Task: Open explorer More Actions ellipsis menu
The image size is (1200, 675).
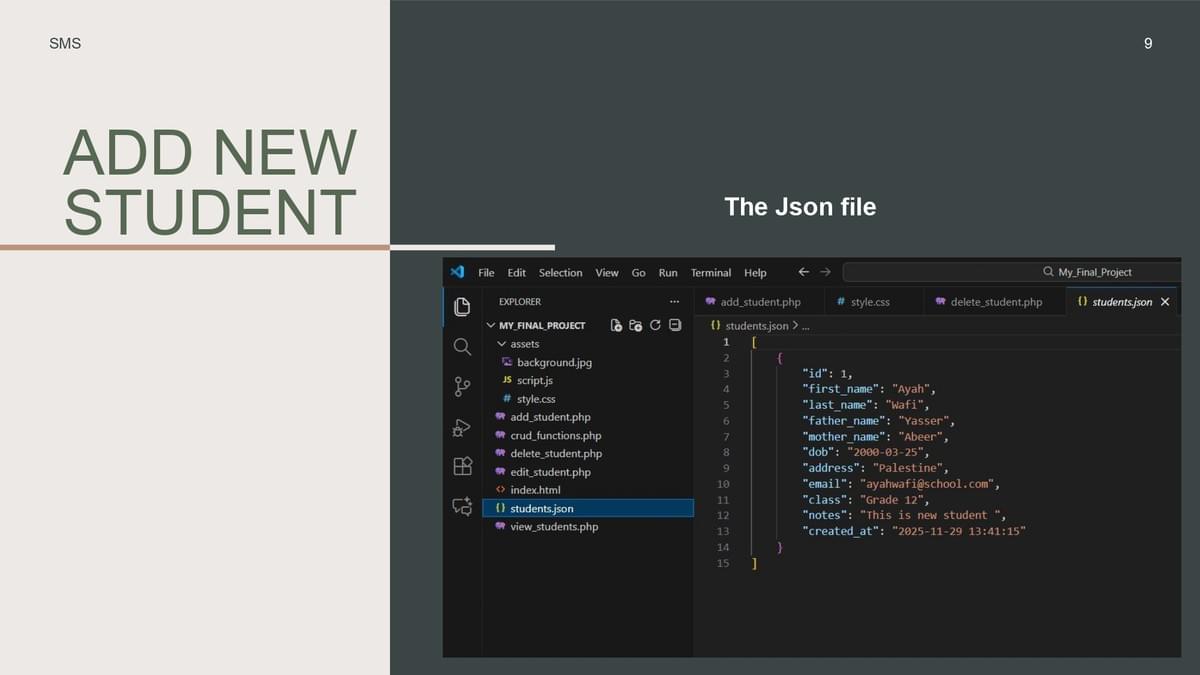Action: 674,301
